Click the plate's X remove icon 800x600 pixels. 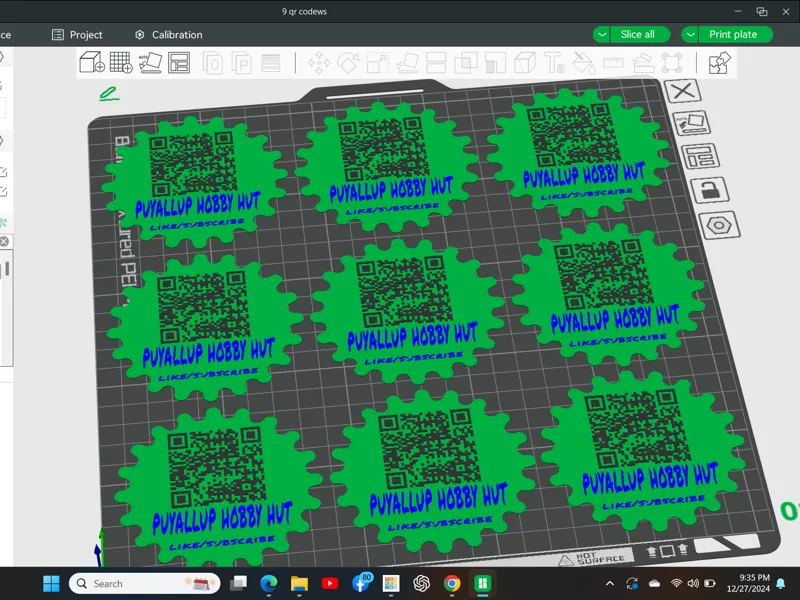click(x=683, y=91)
